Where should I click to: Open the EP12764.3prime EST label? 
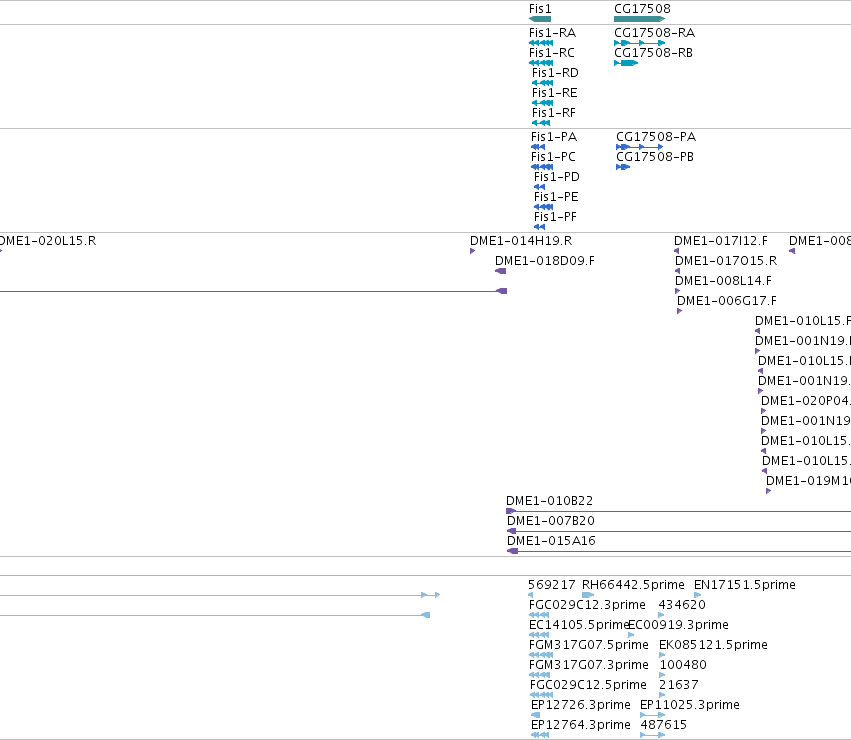581,725
